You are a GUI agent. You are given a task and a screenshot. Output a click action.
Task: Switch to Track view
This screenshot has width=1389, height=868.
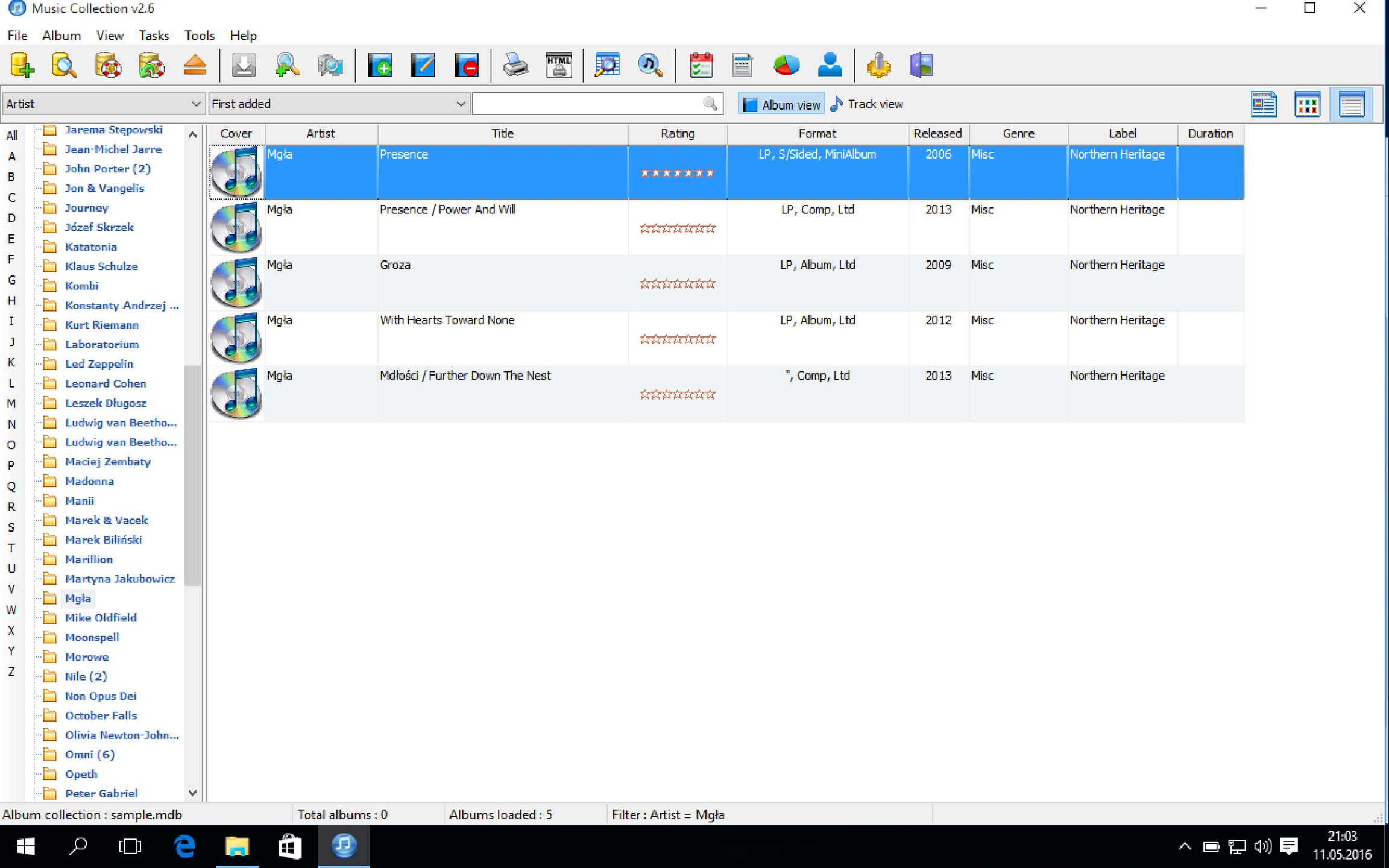tap(867, 104)
